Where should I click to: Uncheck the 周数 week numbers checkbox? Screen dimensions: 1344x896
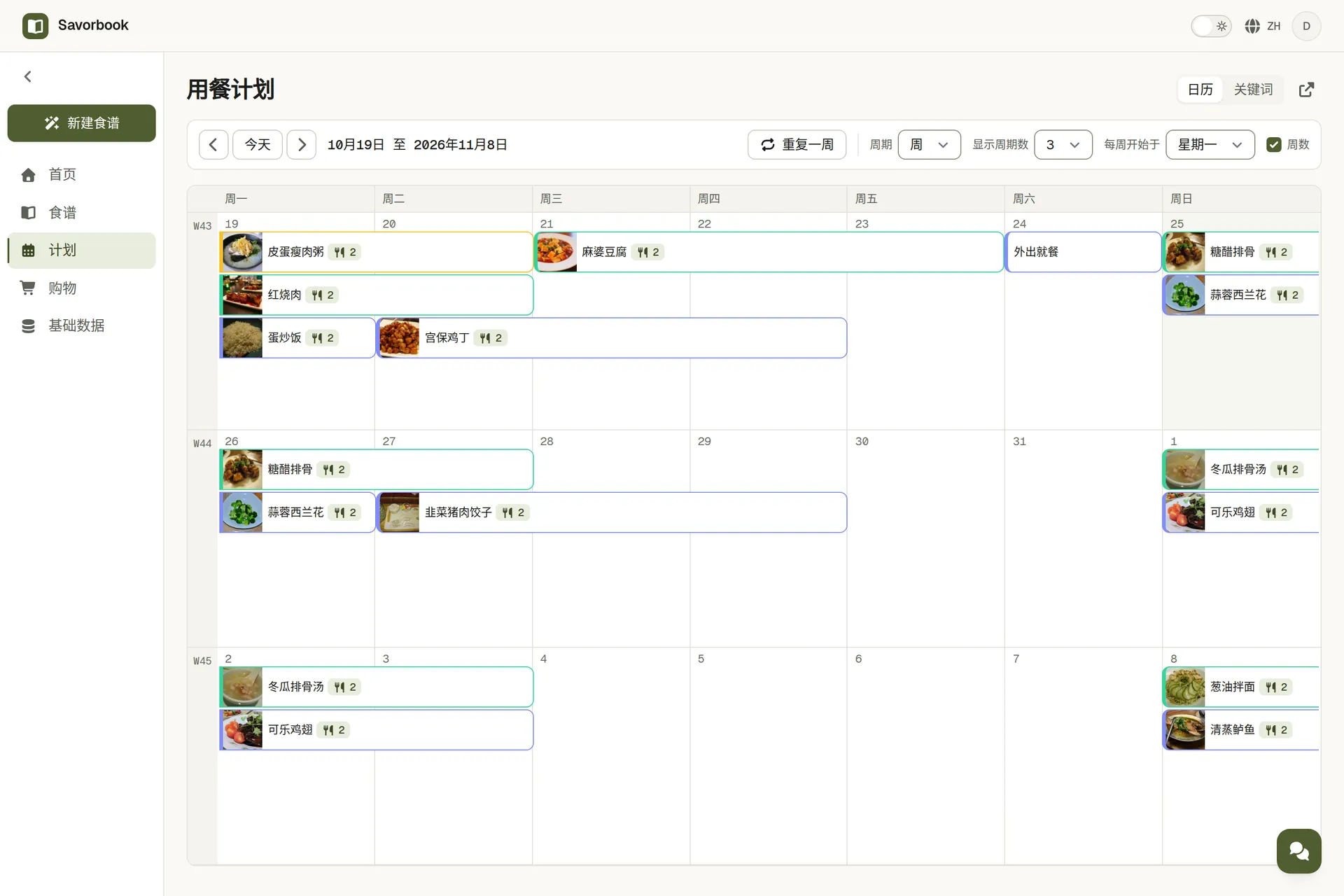(1274, 144)
